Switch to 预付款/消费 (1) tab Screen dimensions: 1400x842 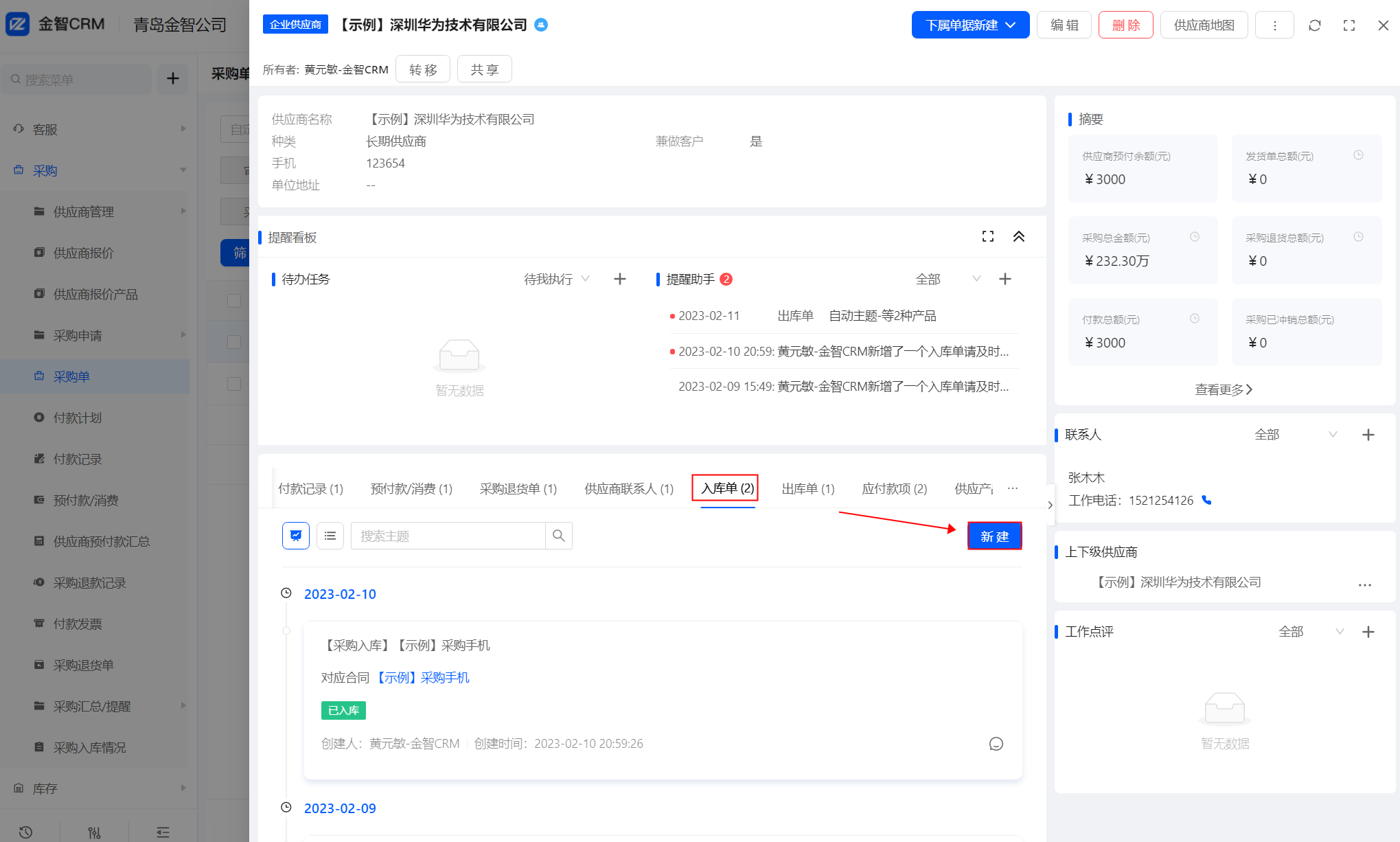pyautogui.click(x=411, y=488)
